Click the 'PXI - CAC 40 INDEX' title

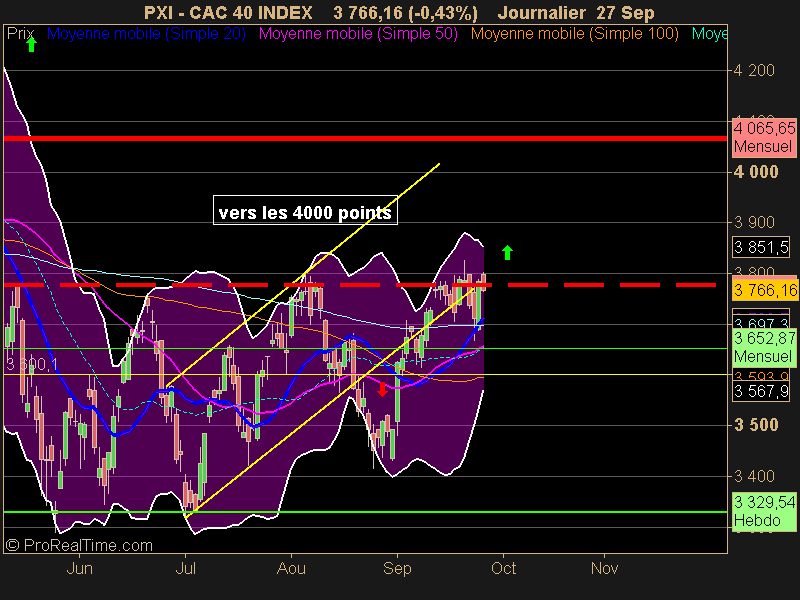(x=228, y=13)
